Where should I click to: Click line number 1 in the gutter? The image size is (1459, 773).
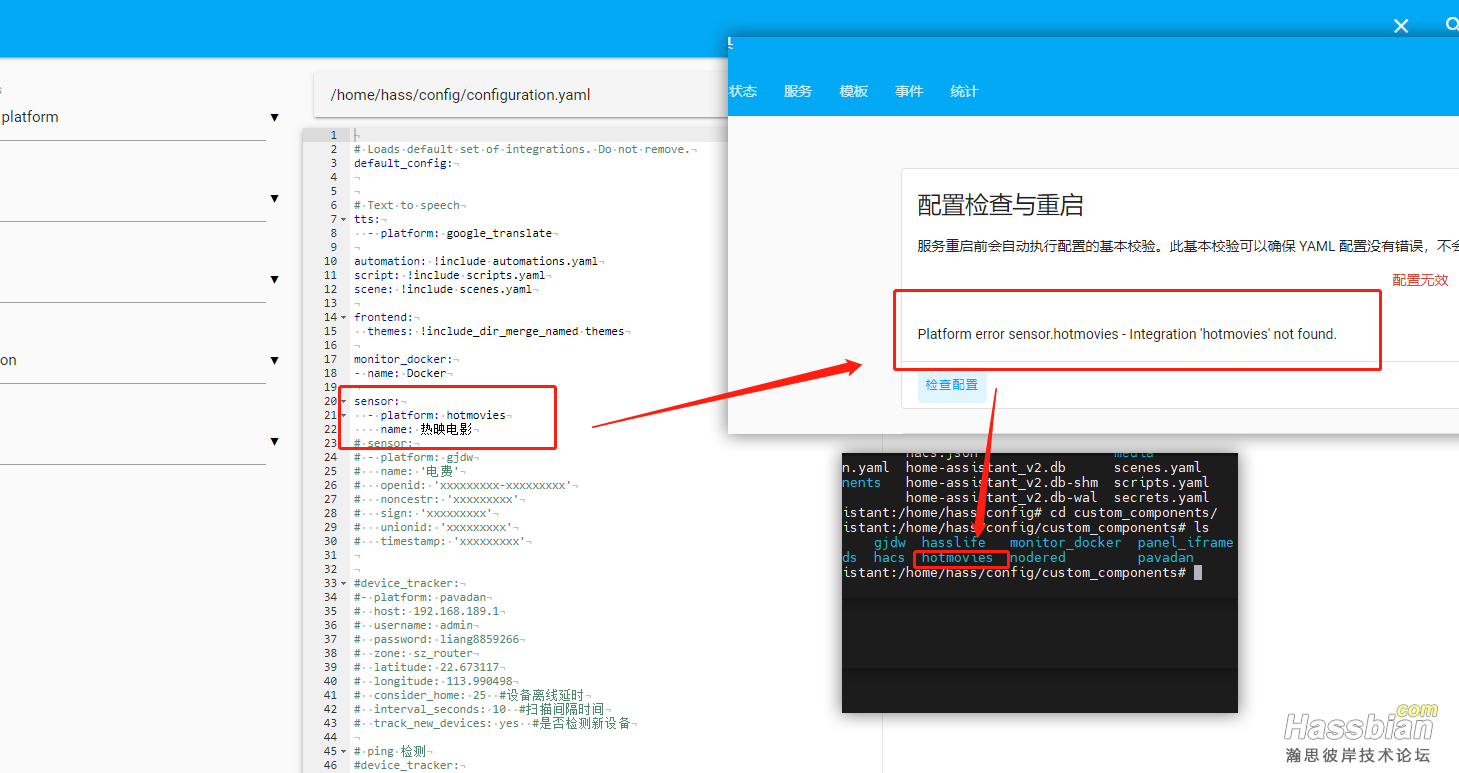[x=333, y=135]
